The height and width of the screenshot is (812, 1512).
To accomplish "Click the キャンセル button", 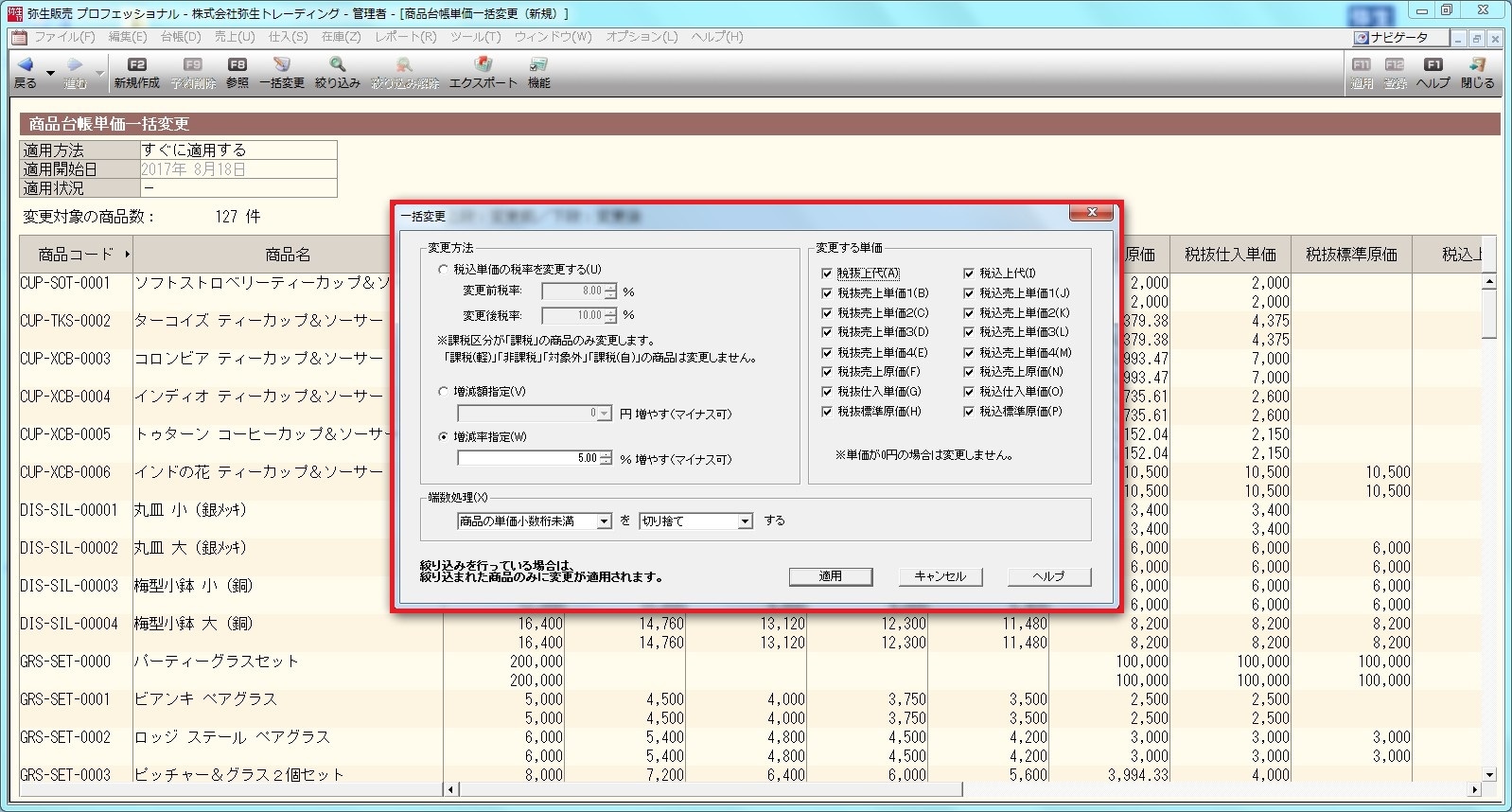I will (x=940, y=576).
